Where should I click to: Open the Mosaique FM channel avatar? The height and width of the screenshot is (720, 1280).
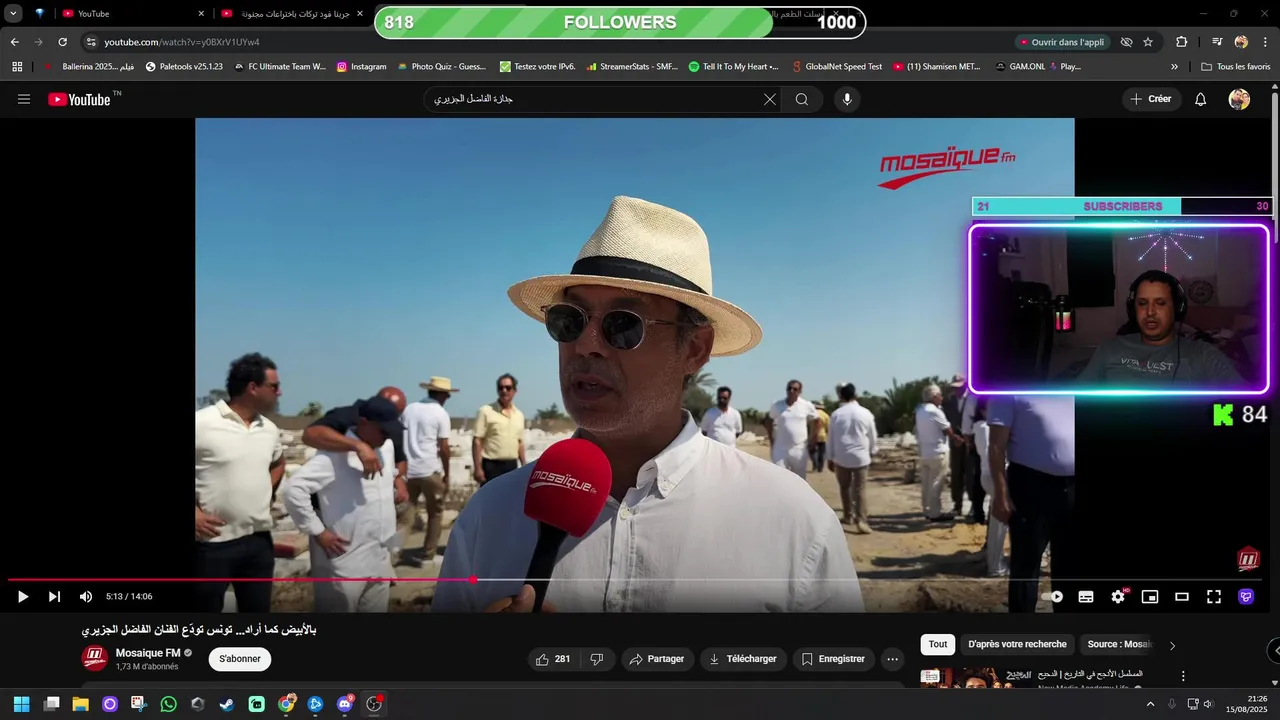click(x=94, y=659)
